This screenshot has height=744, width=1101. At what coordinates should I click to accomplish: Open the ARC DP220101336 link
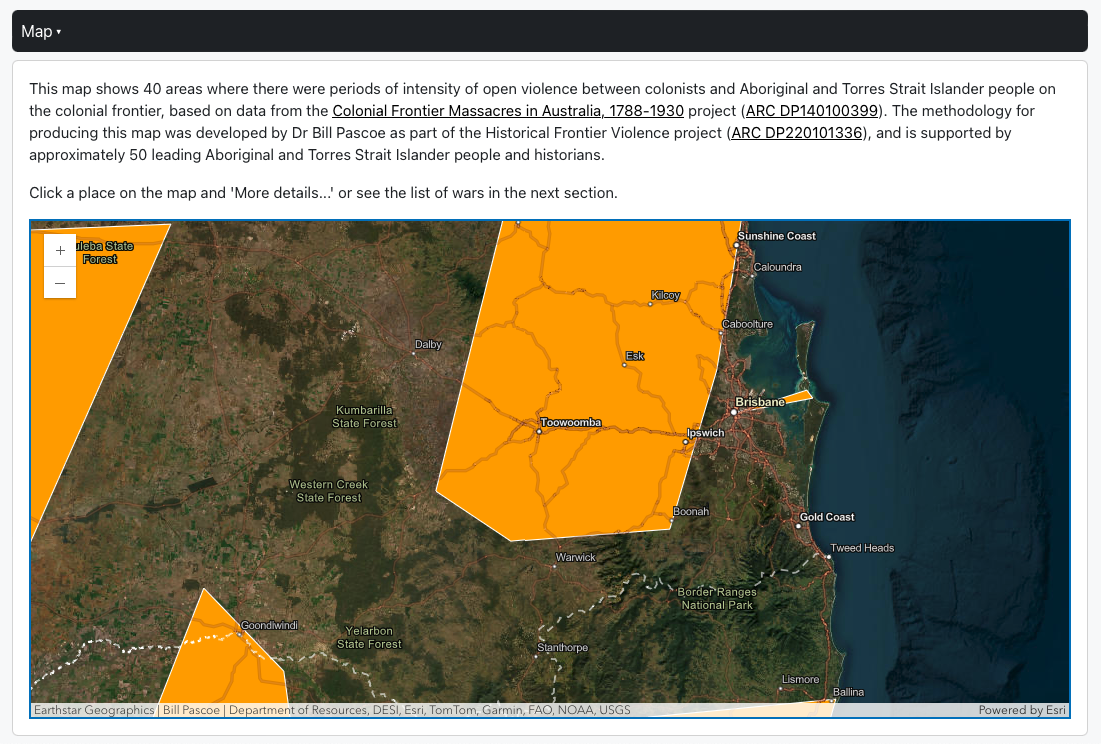pos(796,133)
